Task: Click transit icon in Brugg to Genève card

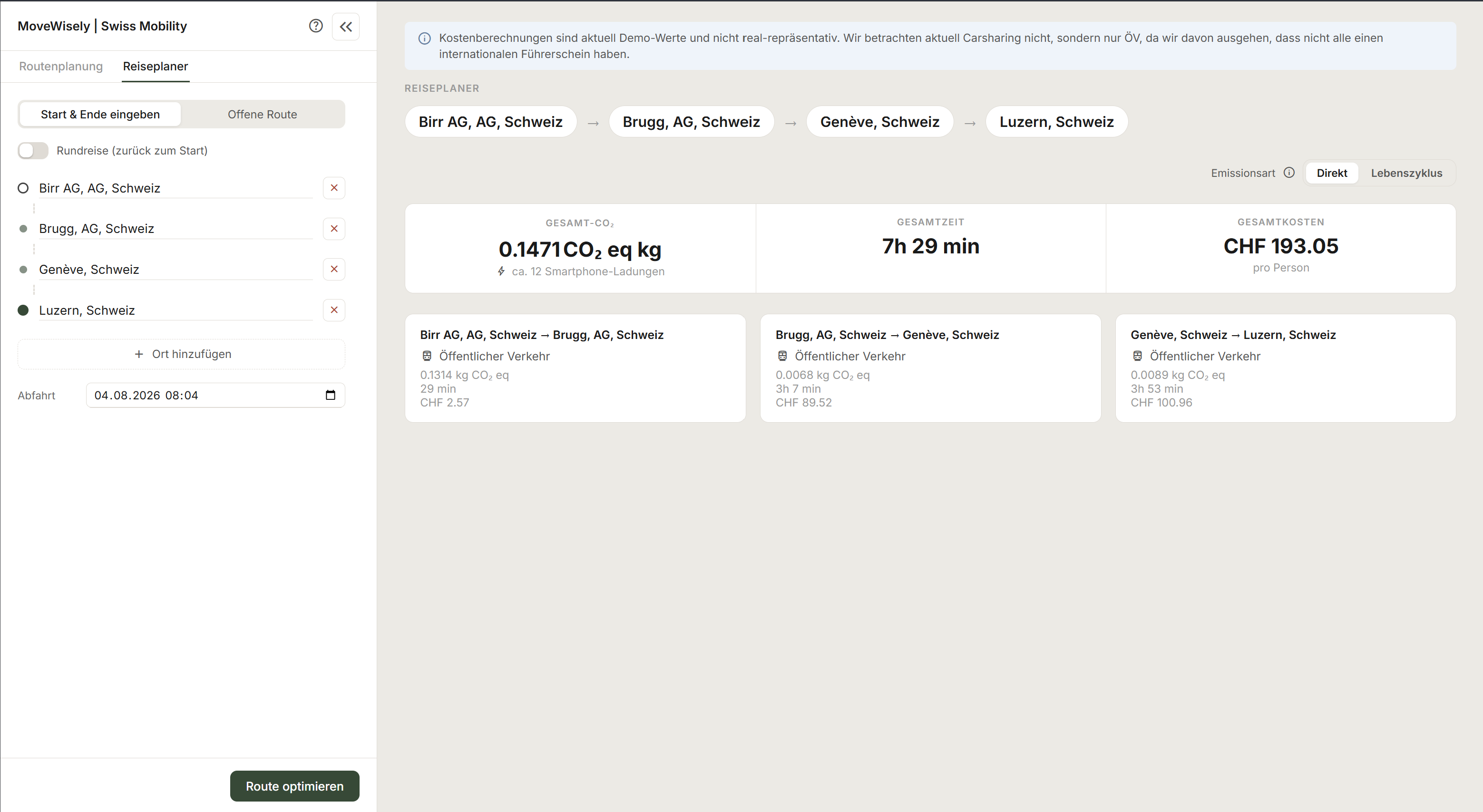Action: 782,356
